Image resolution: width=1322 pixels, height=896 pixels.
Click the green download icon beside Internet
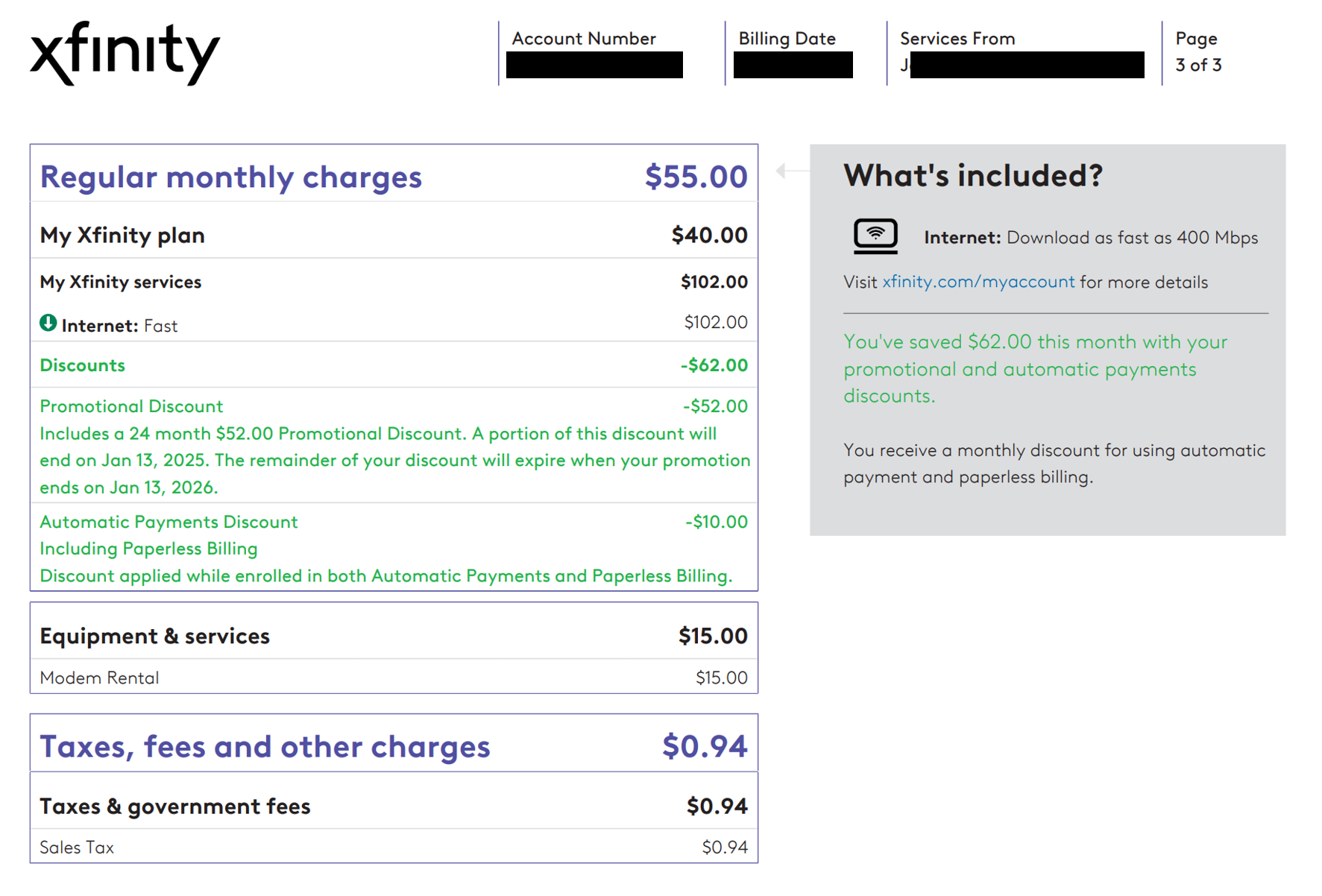pos(48,324)
